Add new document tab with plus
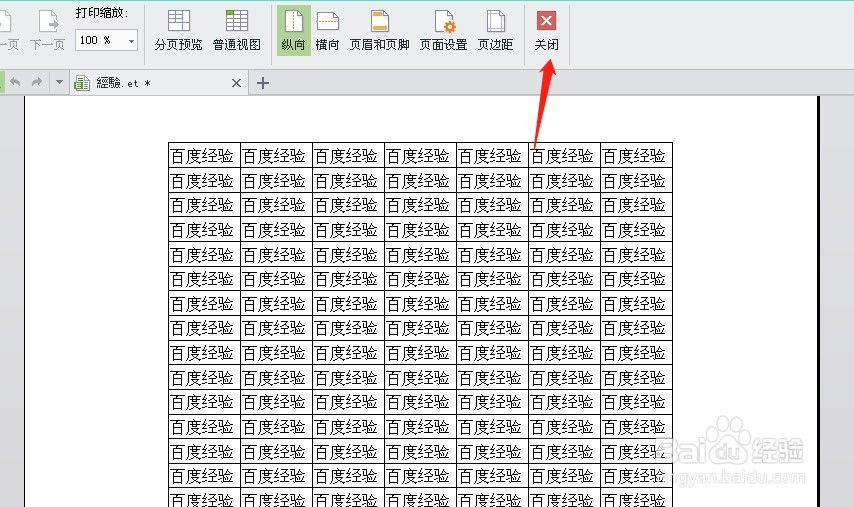The image size is (854, 507). (x=263, y=83)
